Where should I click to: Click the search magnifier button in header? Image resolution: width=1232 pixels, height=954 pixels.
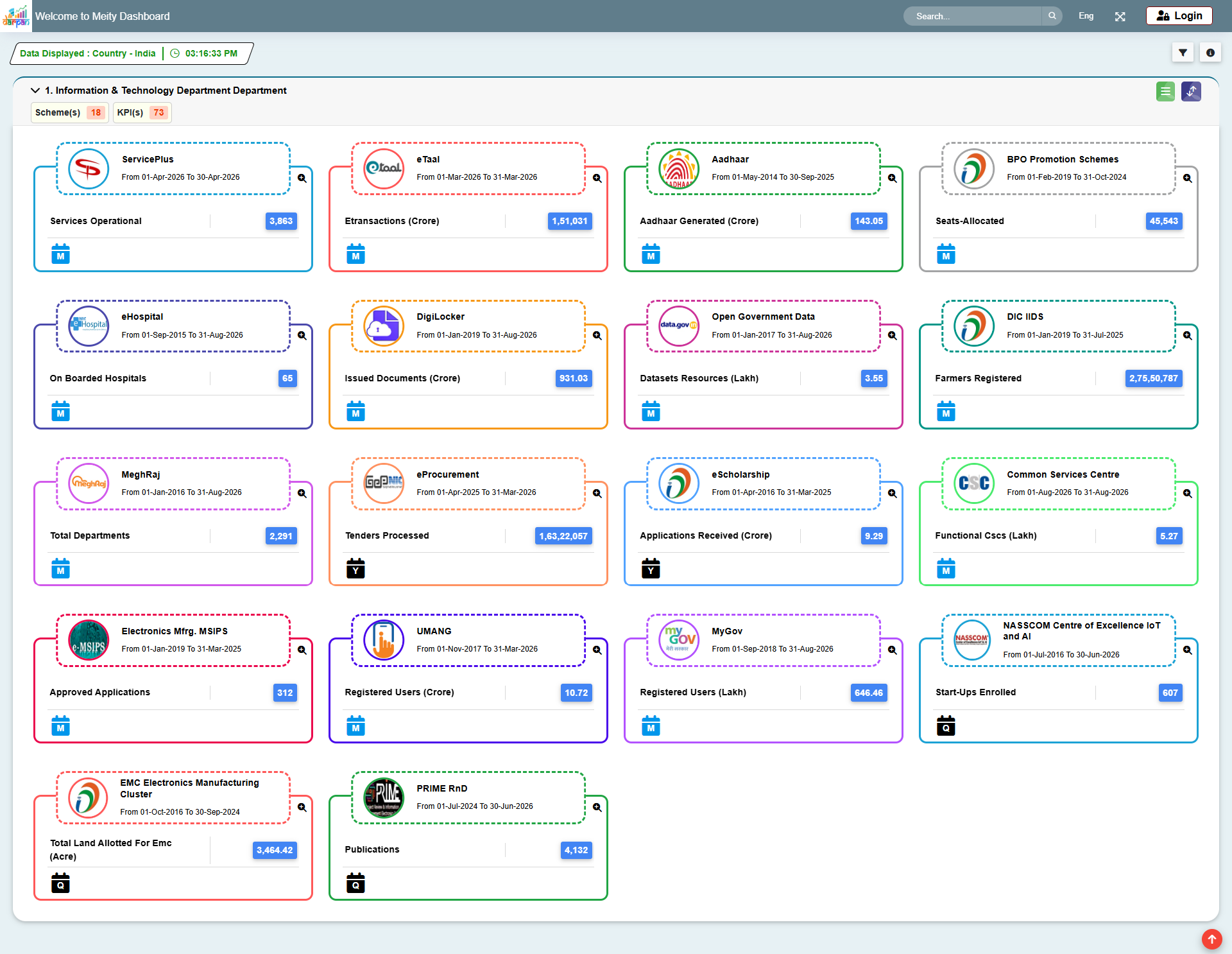point(1052,16)
